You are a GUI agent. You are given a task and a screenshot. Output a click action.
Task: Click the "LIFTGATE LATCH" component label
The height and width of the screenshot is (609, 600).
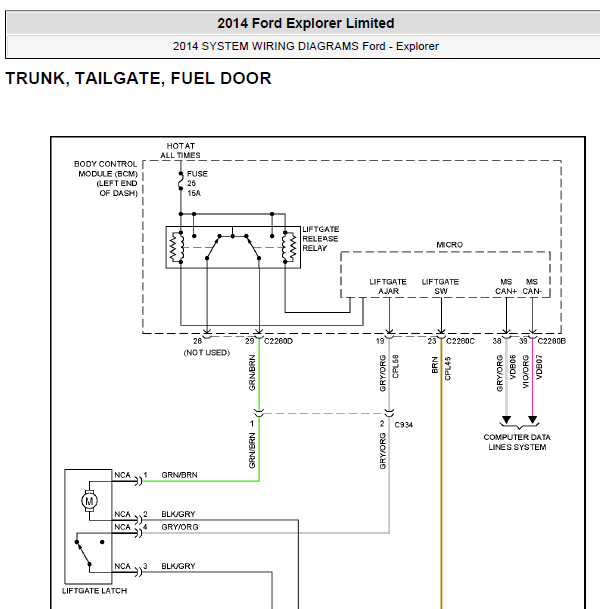click(x=94, y=591)
